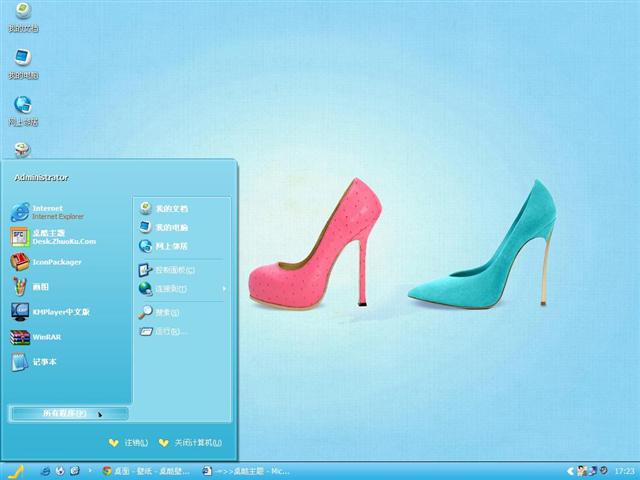640x480 pixels.
Task: Click the 17:23 taskbar clock
Action: coord(624,471)
